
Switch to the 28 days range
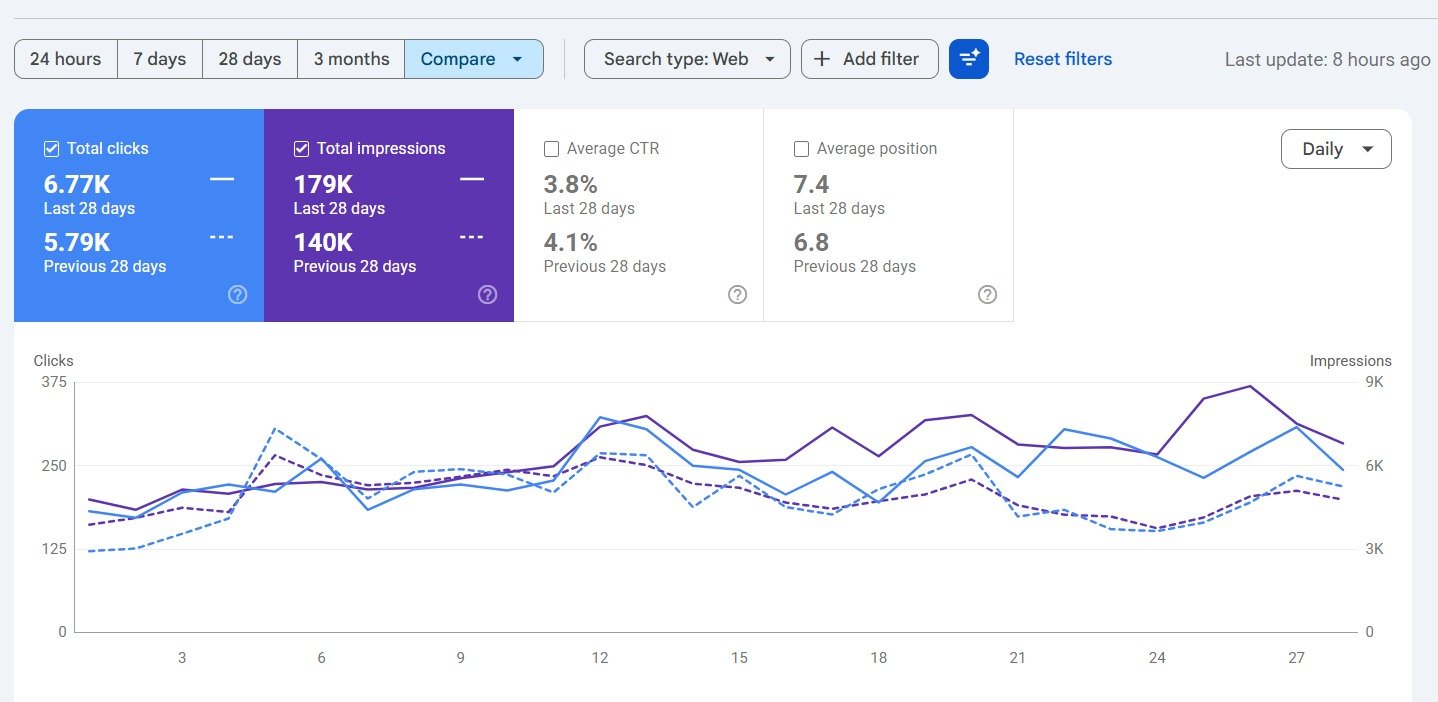(250, 59)
